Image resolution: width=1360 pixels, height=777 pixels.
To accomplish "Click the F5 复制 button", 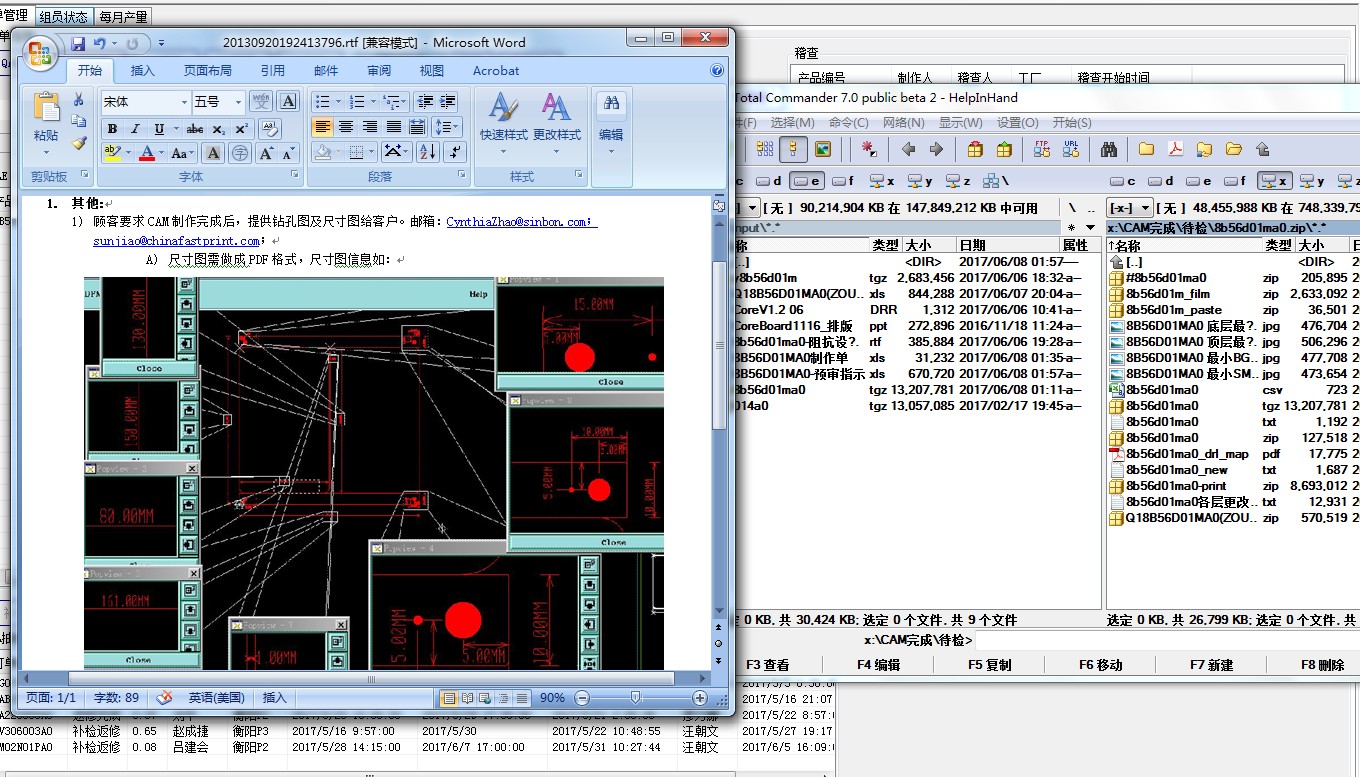I will tap(989, 665).
